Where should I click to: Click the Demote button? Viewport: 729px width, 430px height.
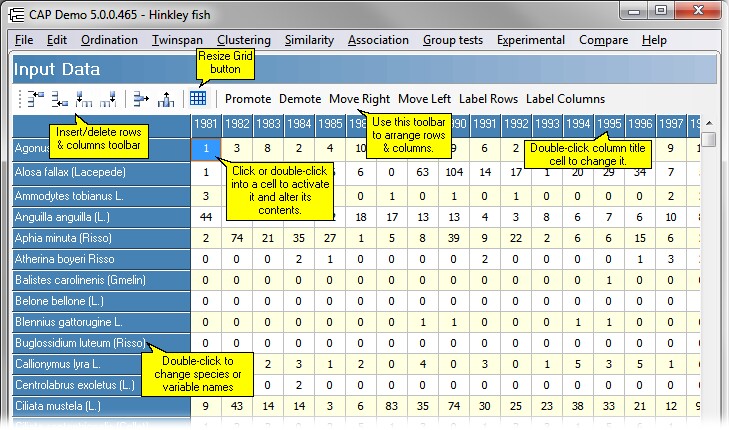point(300,99)
